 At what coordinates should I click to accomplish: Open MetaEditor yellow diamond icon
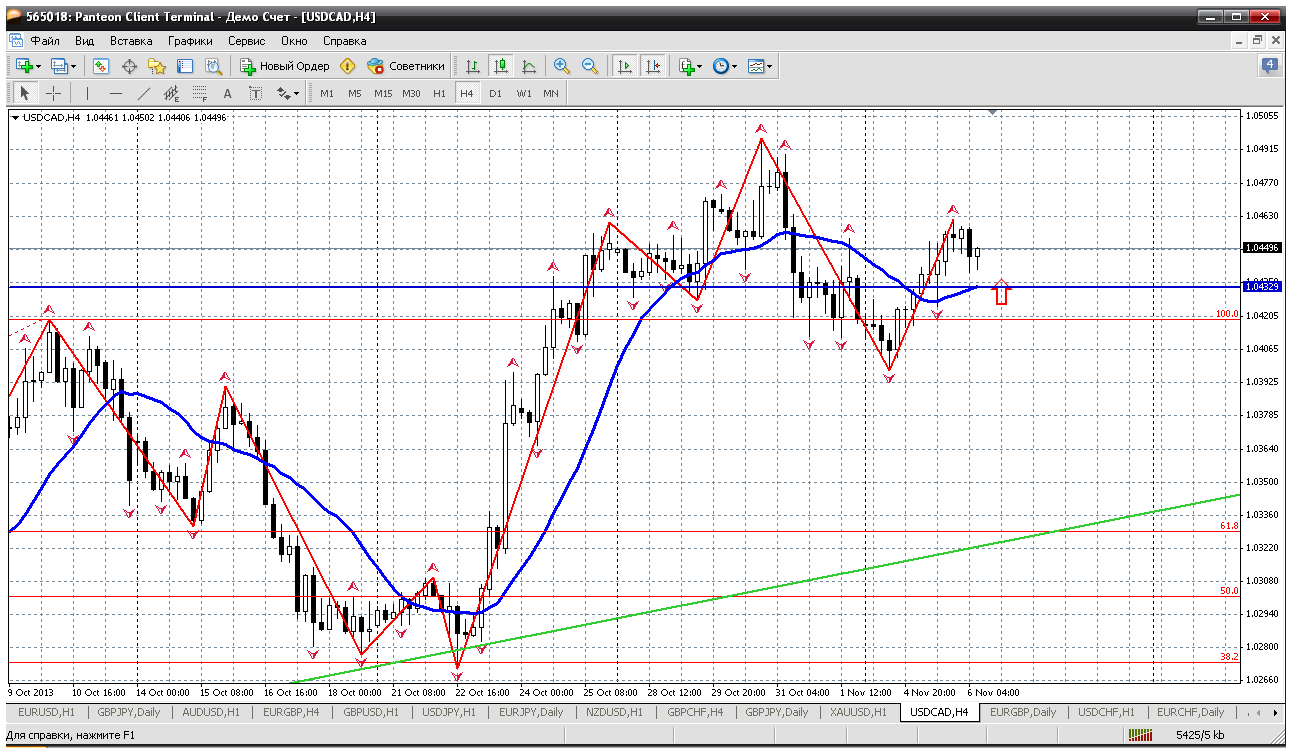pyautogui.click(x=348, y=66)
